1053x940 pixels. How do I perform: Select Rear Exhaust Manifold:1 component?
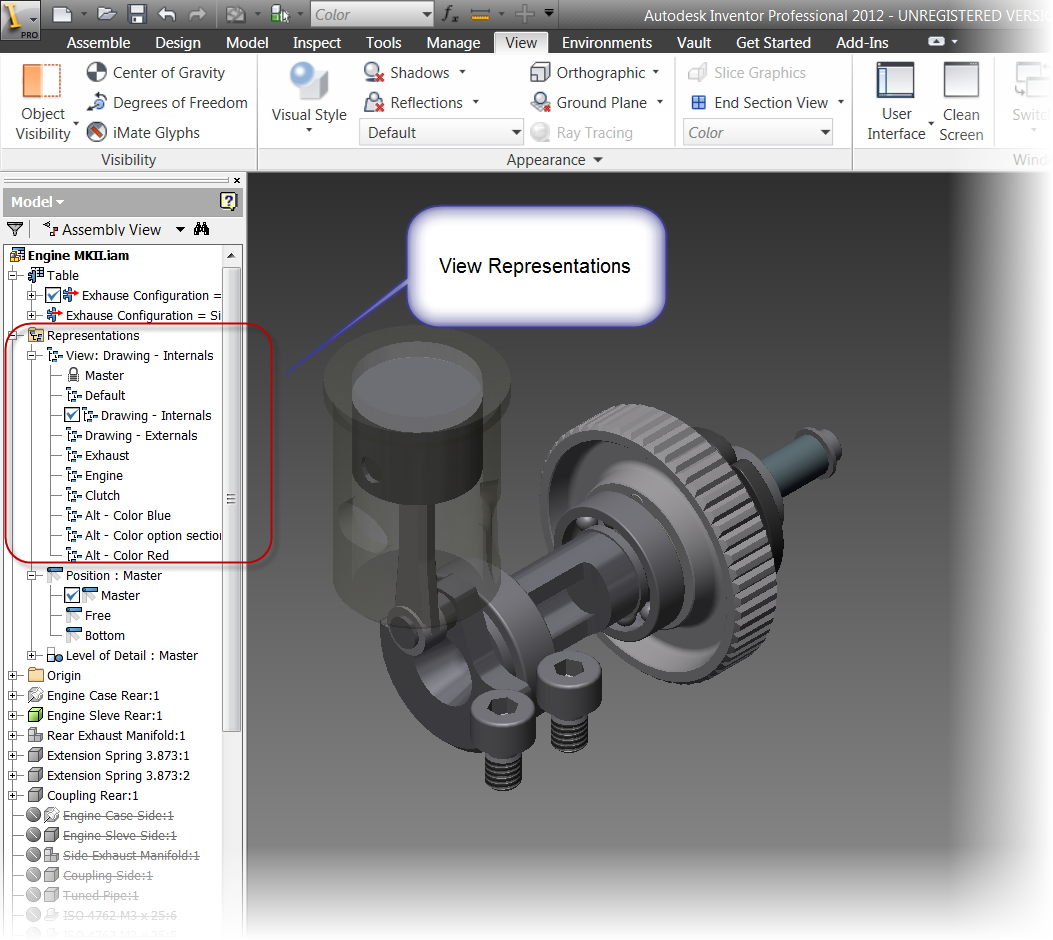click(x=116, y=735)
